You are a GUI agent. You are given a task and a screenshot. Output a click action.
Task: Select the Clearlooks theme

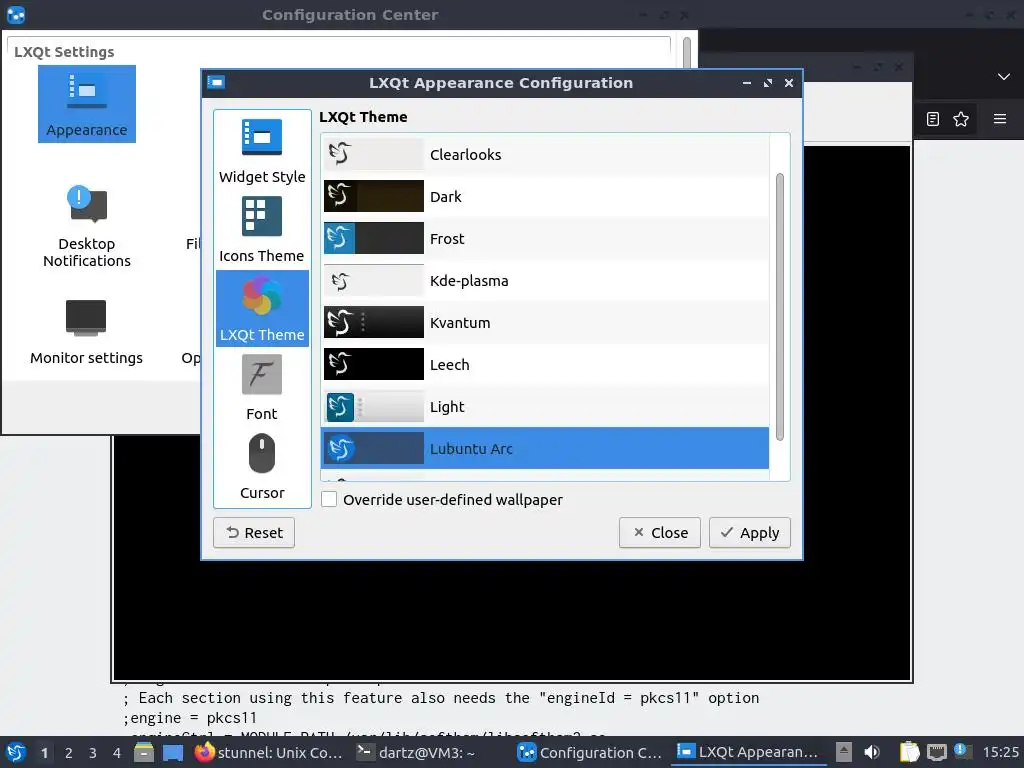click(545, 155)
